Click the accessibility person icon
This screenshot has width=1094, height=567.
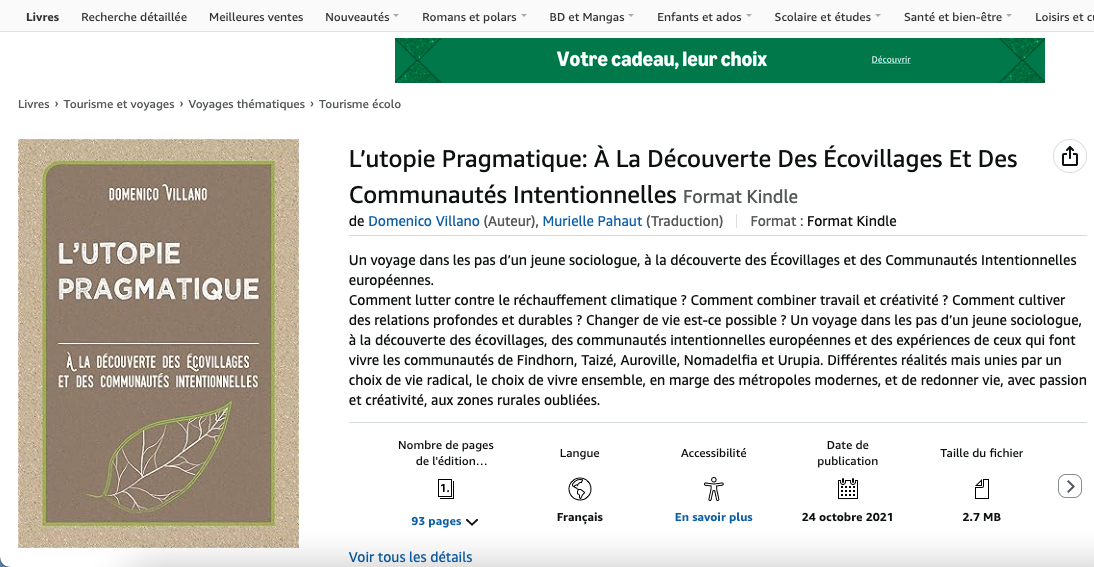click(x=713, y=489)
